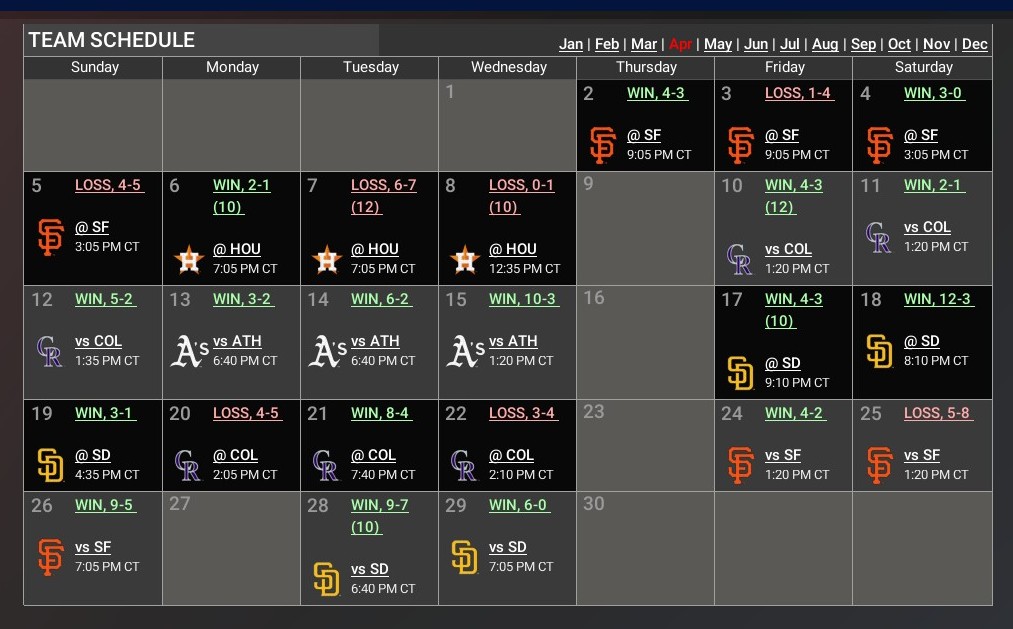Click Giants logo on April 2

click(x=602, y=145)
